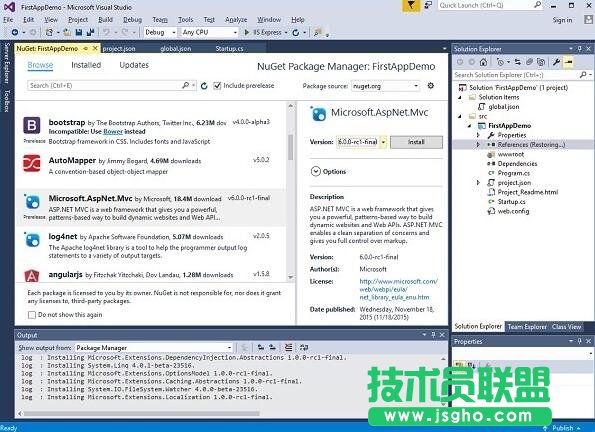Click Publish in the status bar
The image size is (595, 432).
click(x=562, y=428)
